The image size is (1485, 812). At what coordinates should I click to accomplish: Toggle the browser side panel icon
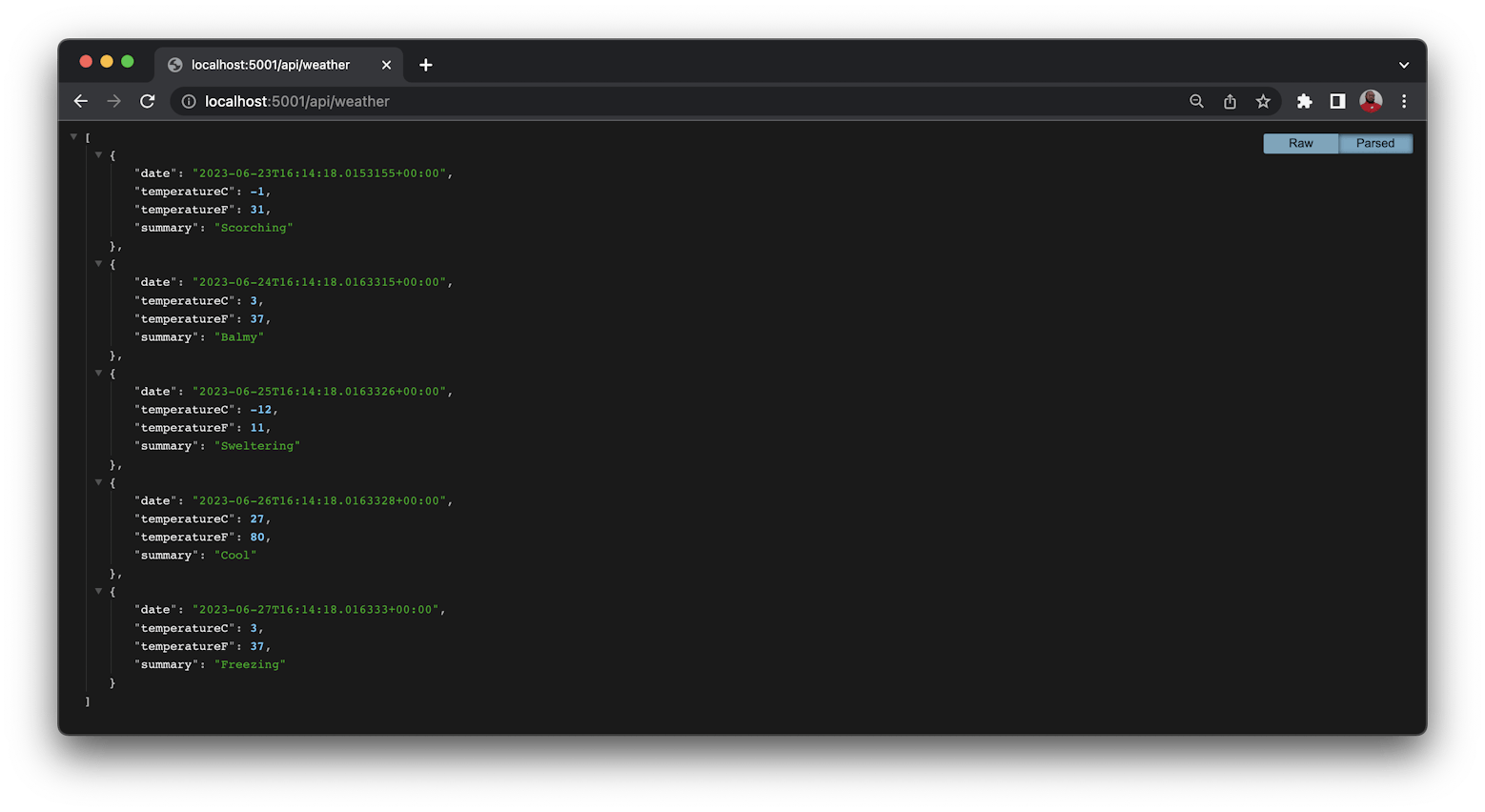pos(1337,101)
